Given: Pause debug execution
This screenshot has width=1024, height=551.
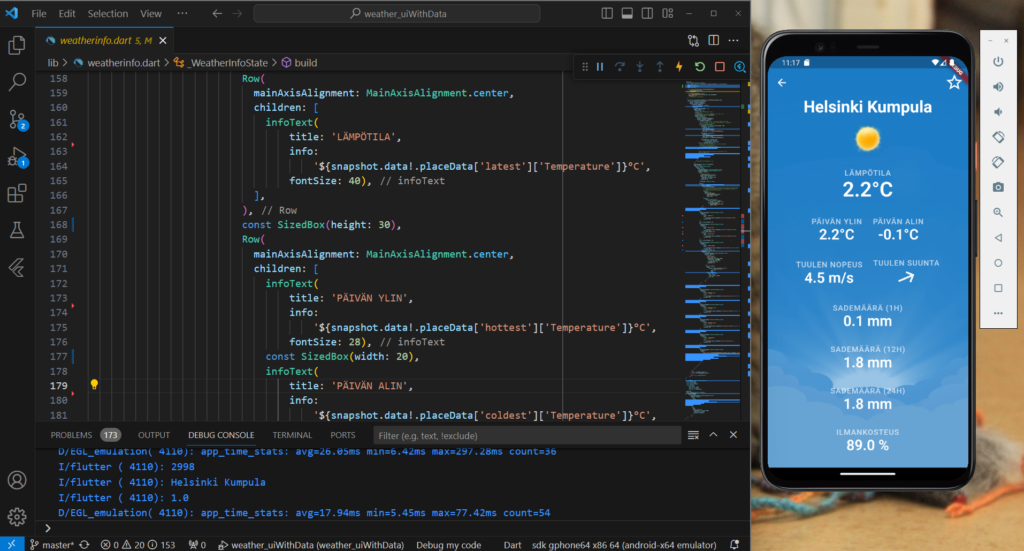Looking at the screenshot, I should point(600,67).
